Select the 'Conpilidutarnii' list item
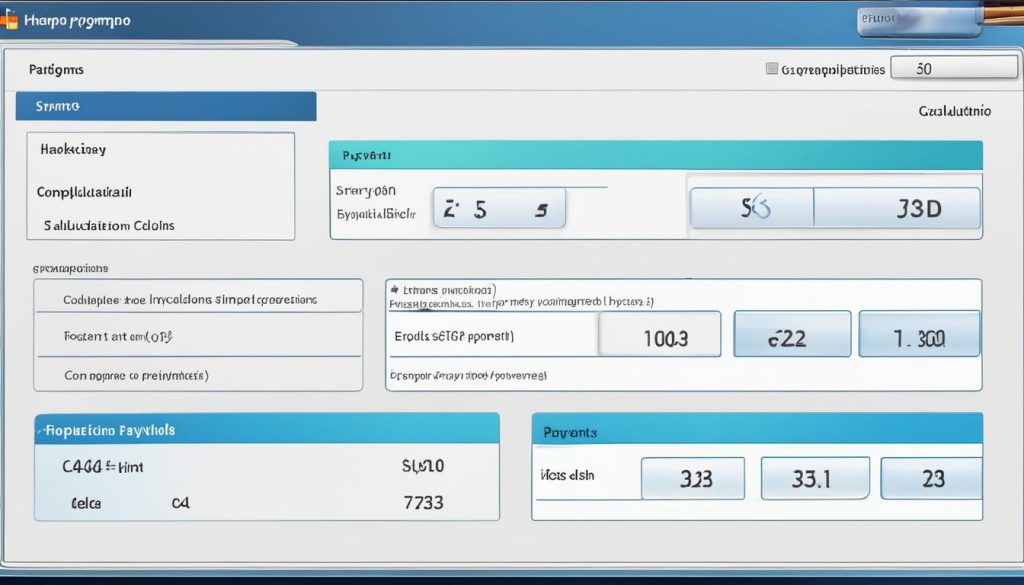 click(84, 191)
